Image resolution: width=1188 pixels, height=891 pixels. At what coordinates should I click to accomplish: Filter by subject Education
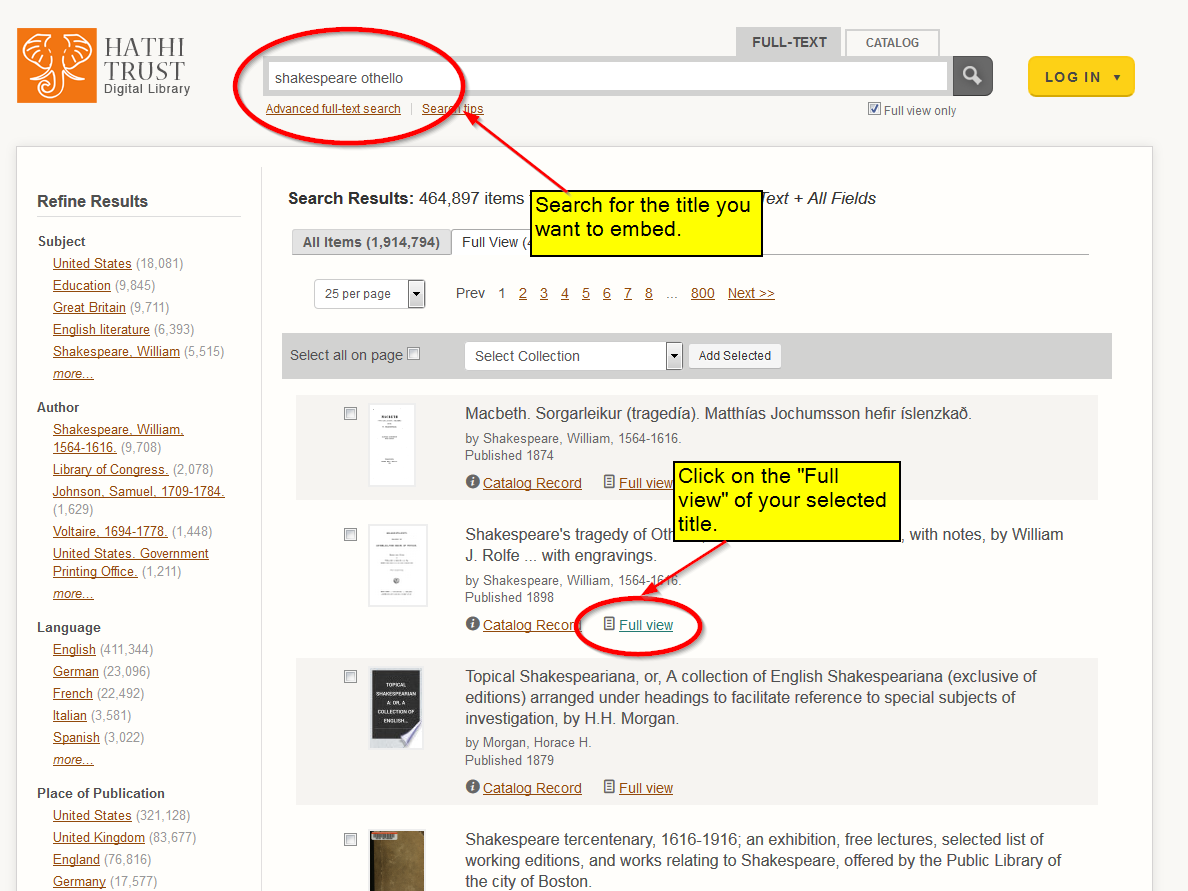pyautogui.click(x=82, y=285)
